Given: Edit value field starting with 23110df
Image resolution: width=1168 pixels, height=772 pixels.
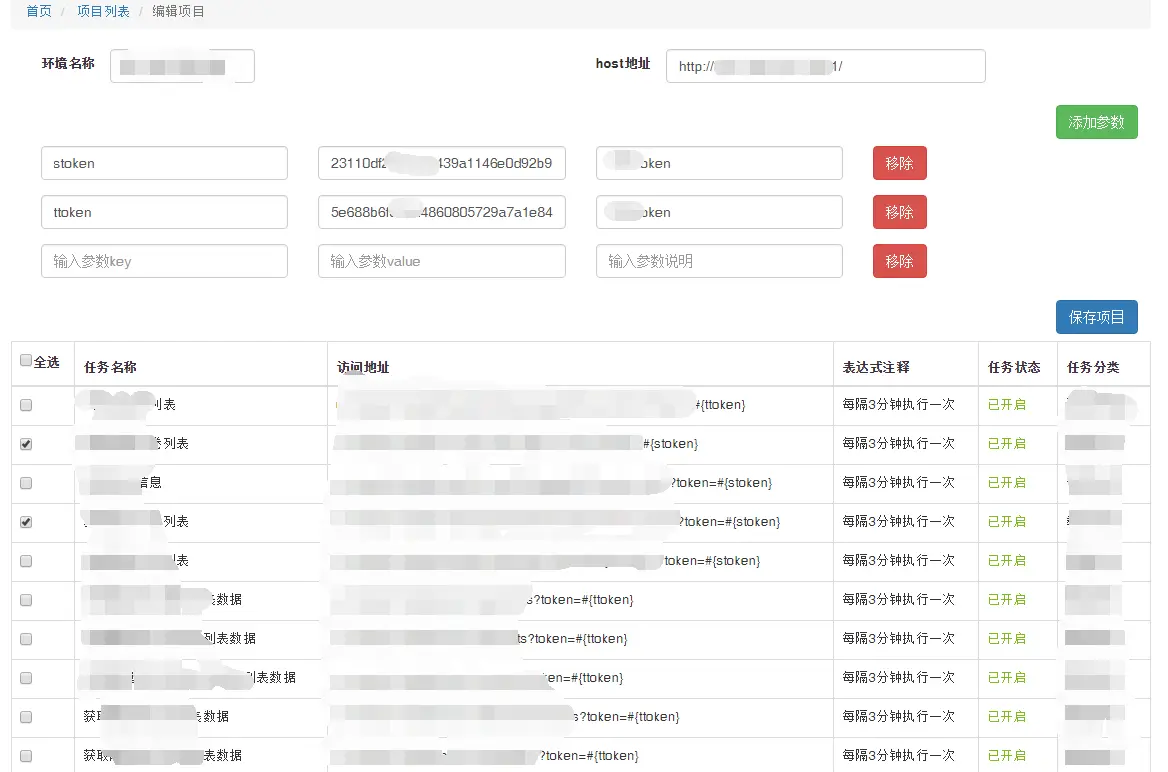Looking at the screenshot, I should pyautogui.click(x=442, y=163).
